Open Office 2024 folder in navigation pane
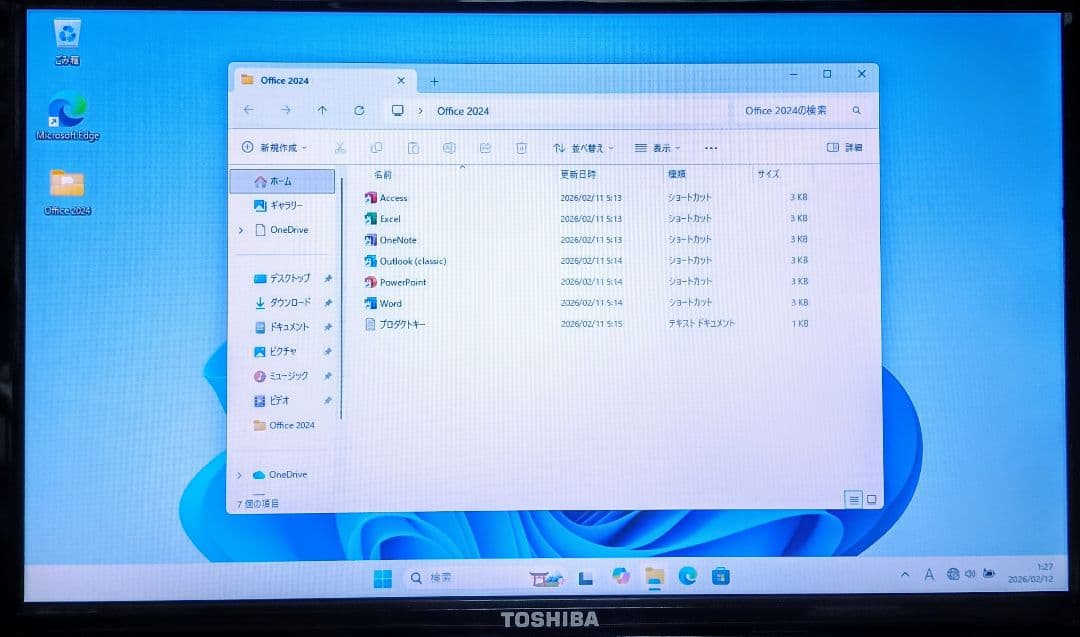The width and height of the screenshot is (1080, 637). (x=284, y=426)
